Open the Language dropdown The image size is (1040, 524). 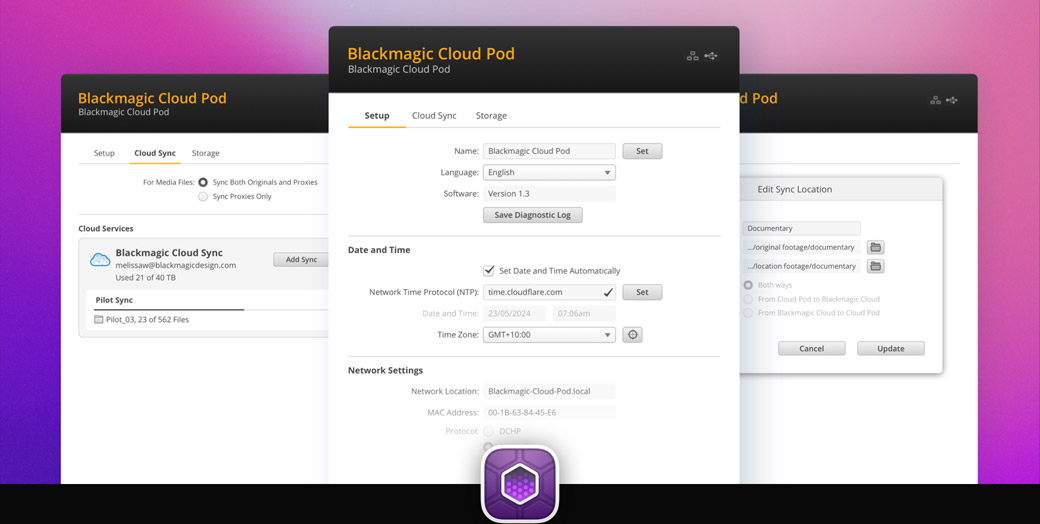pyautogui.click(x=549, y=173)
